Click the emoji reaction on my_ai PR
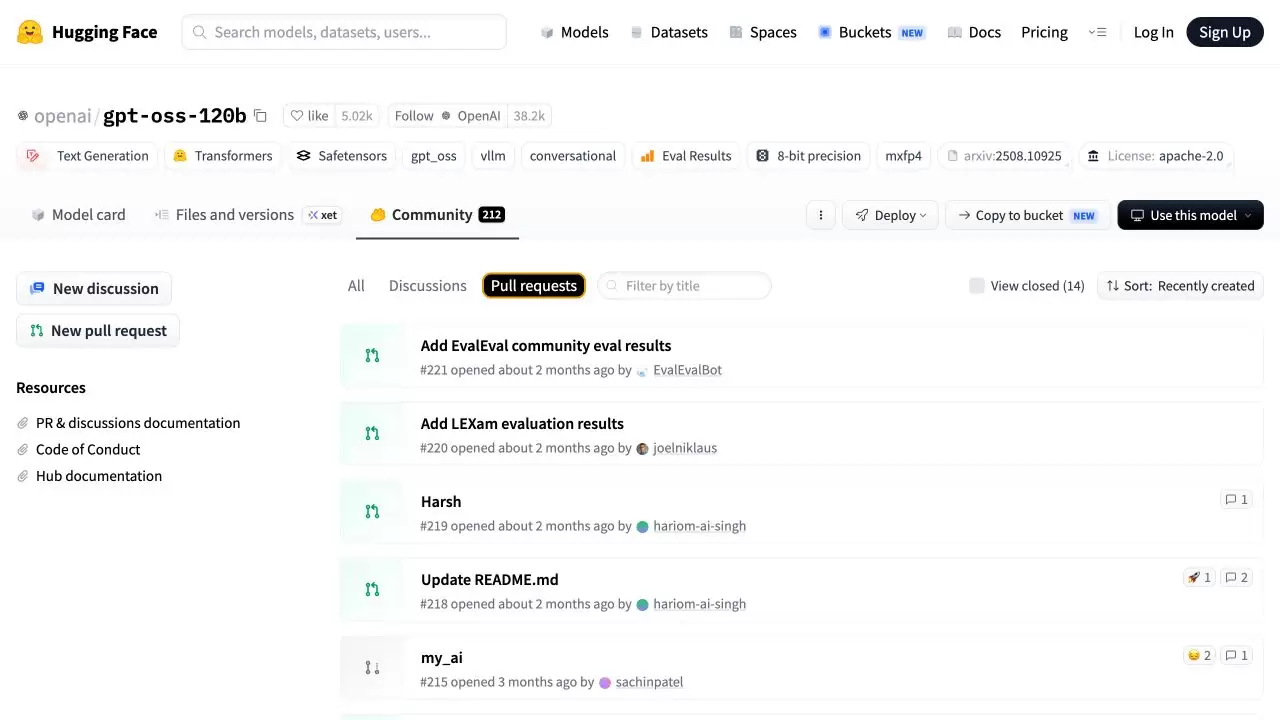This screenshot has width=1280, height=720. [1198, 655]
